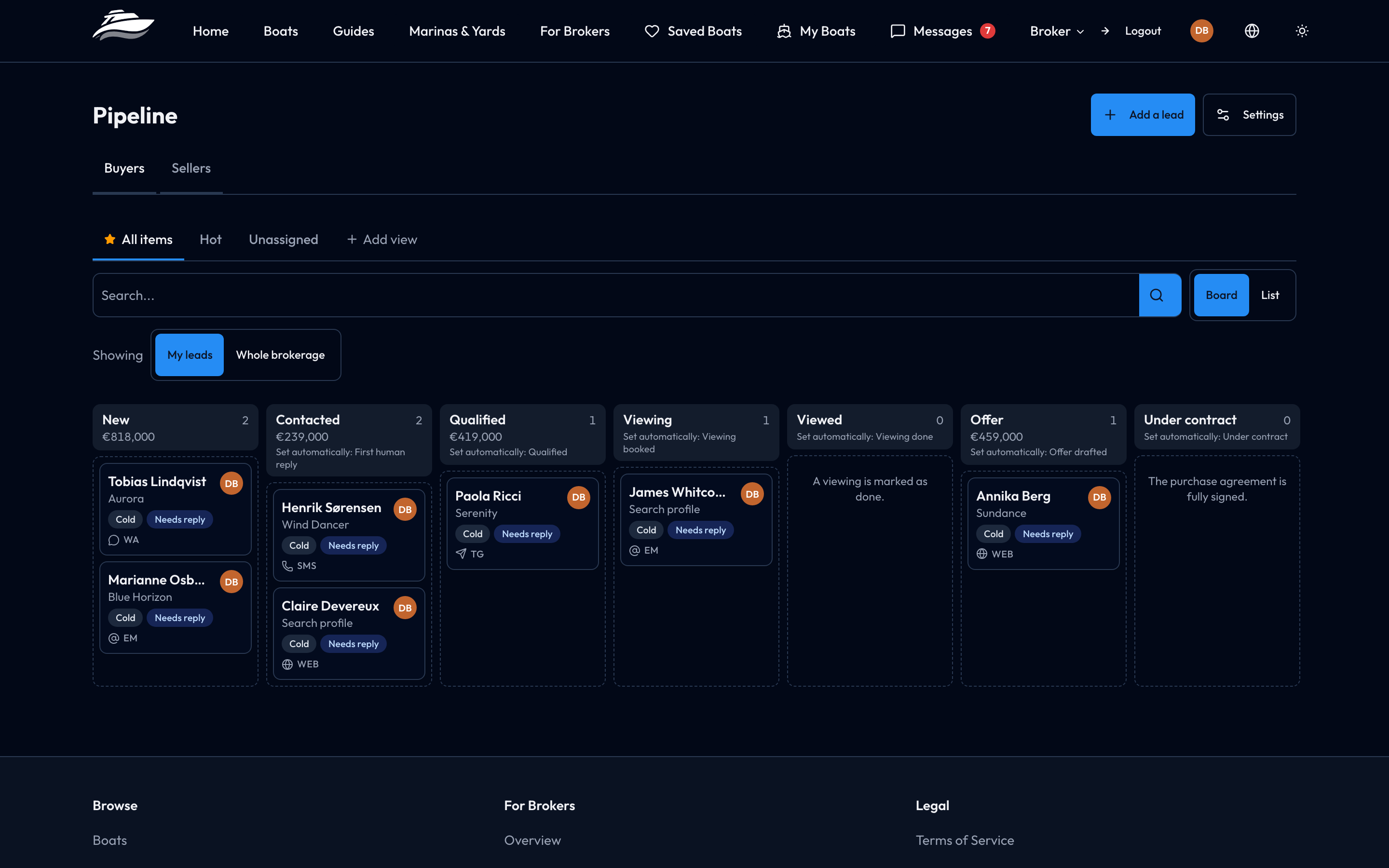Open For Brokers nav link
This screenshot has height=868, width=1389.
[574, 31]
